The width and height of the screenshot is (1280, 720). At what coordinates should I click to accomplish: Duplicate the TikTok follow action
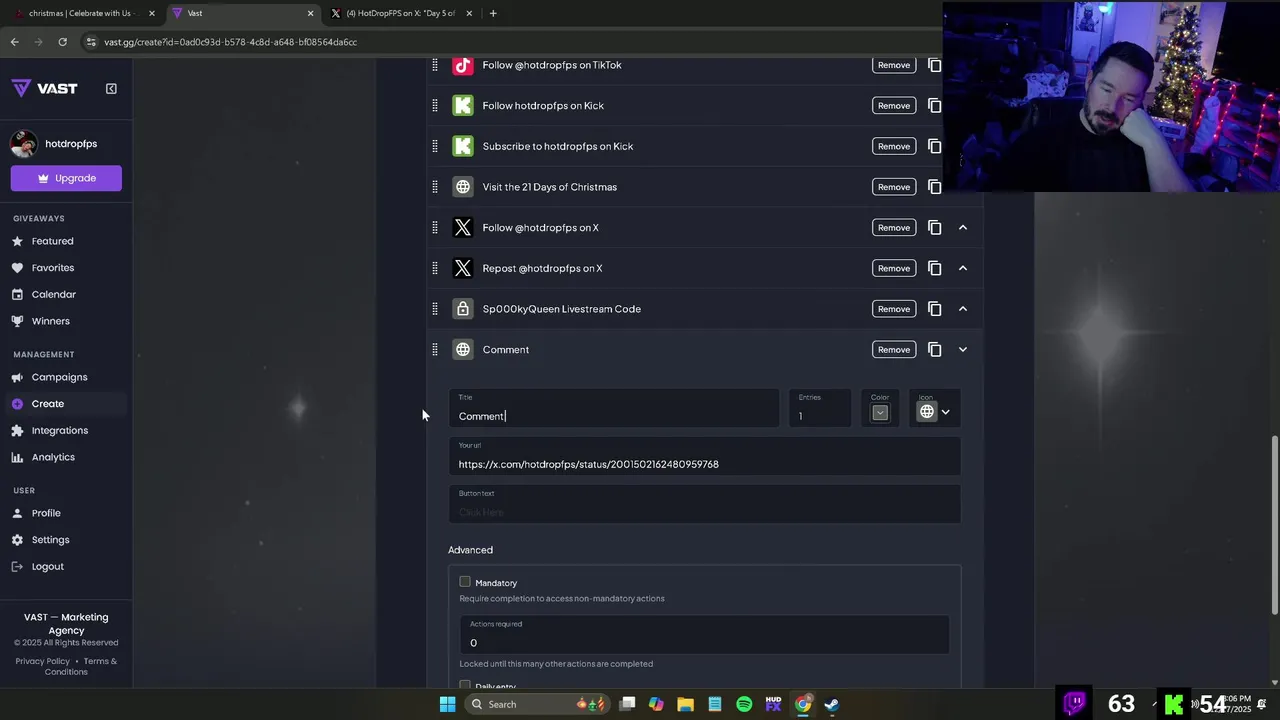click(x=934, y=65)
